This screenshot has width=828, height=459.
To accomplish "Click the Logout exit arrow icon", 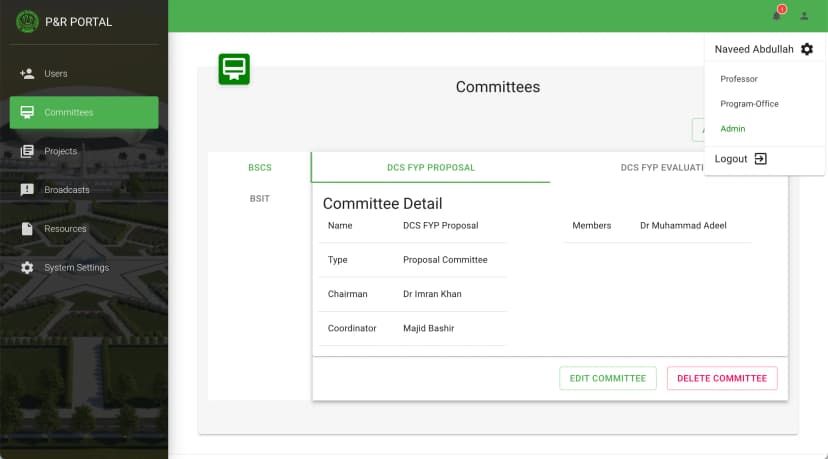I will 760,159.
